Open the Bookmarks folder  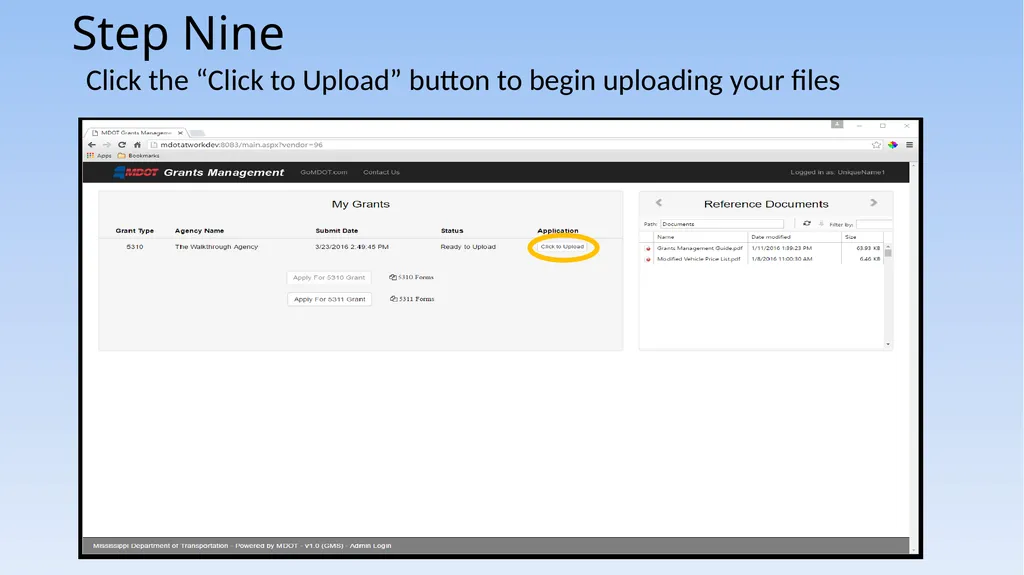pyautogui.click(x=138, y=156)
